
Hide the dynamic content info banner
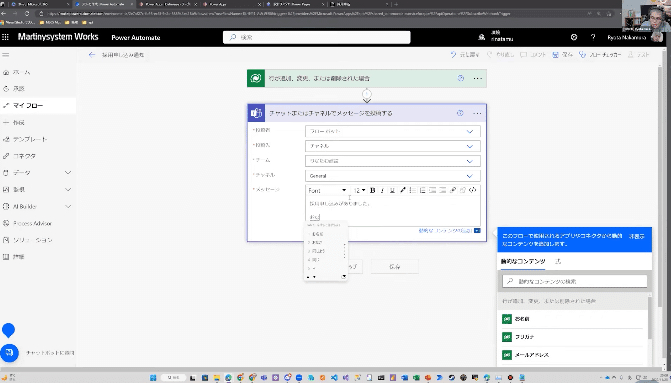coord(636,236)
